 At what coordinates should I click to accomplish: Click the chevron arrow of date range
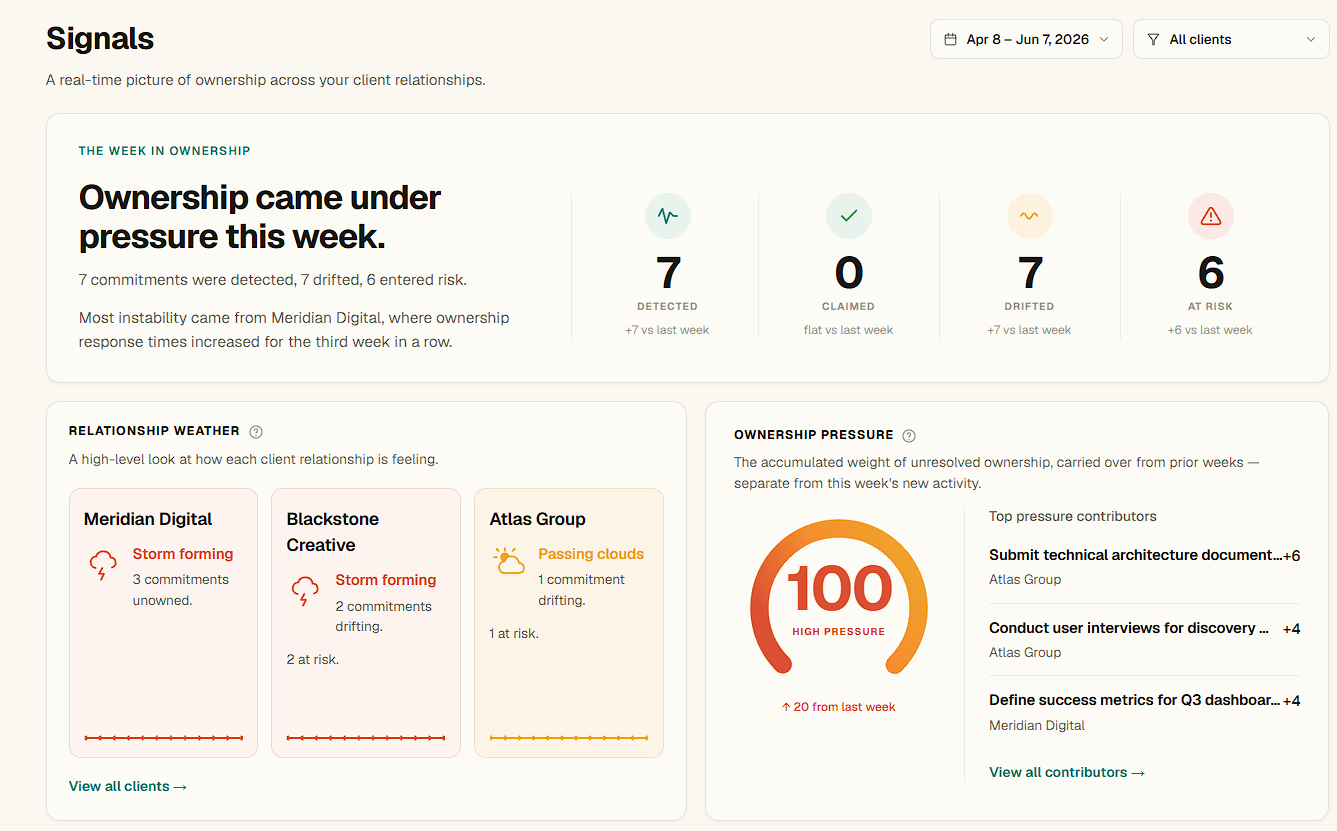pyautogui.click(x=1104, y=40)
